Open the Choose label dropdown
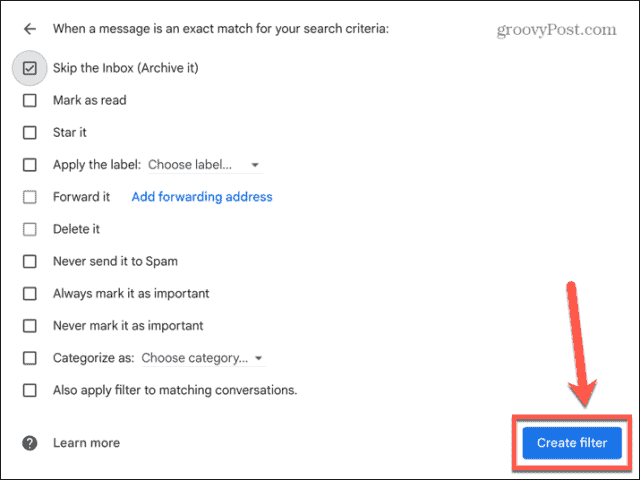 pyautogui.click(x=204, y=165)
